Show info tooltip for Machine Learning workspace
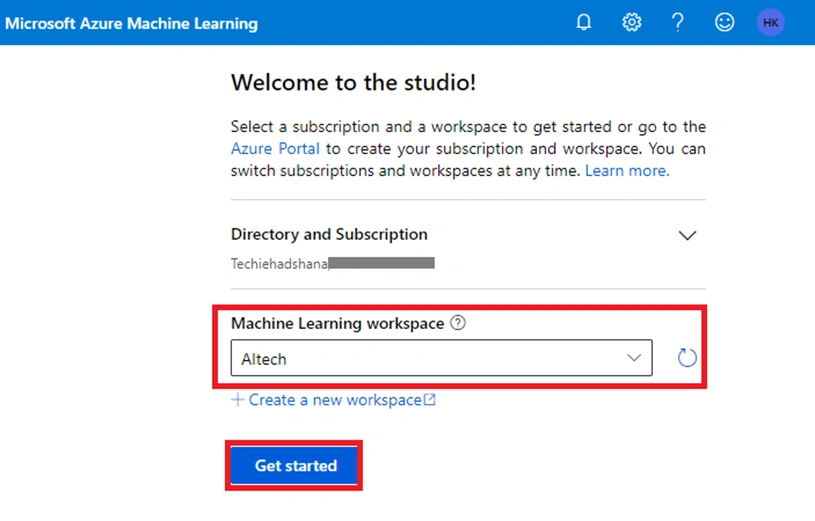This screenshot has width=815, height=521. coord(457,323)
